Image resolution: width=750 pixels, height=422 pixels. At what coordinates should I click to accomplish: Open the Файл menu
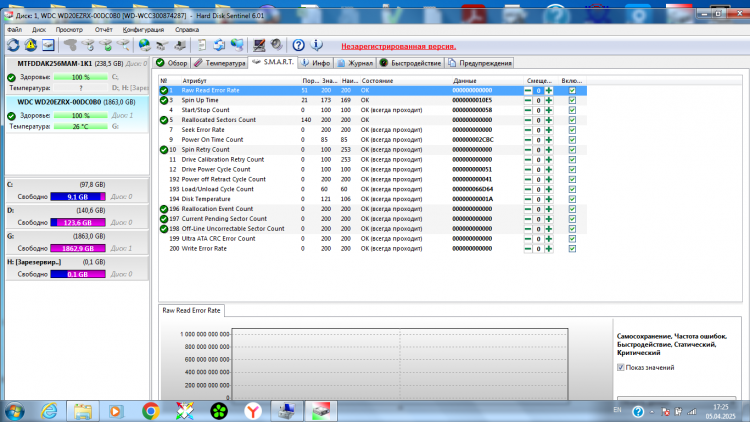(x=14, y=30)
